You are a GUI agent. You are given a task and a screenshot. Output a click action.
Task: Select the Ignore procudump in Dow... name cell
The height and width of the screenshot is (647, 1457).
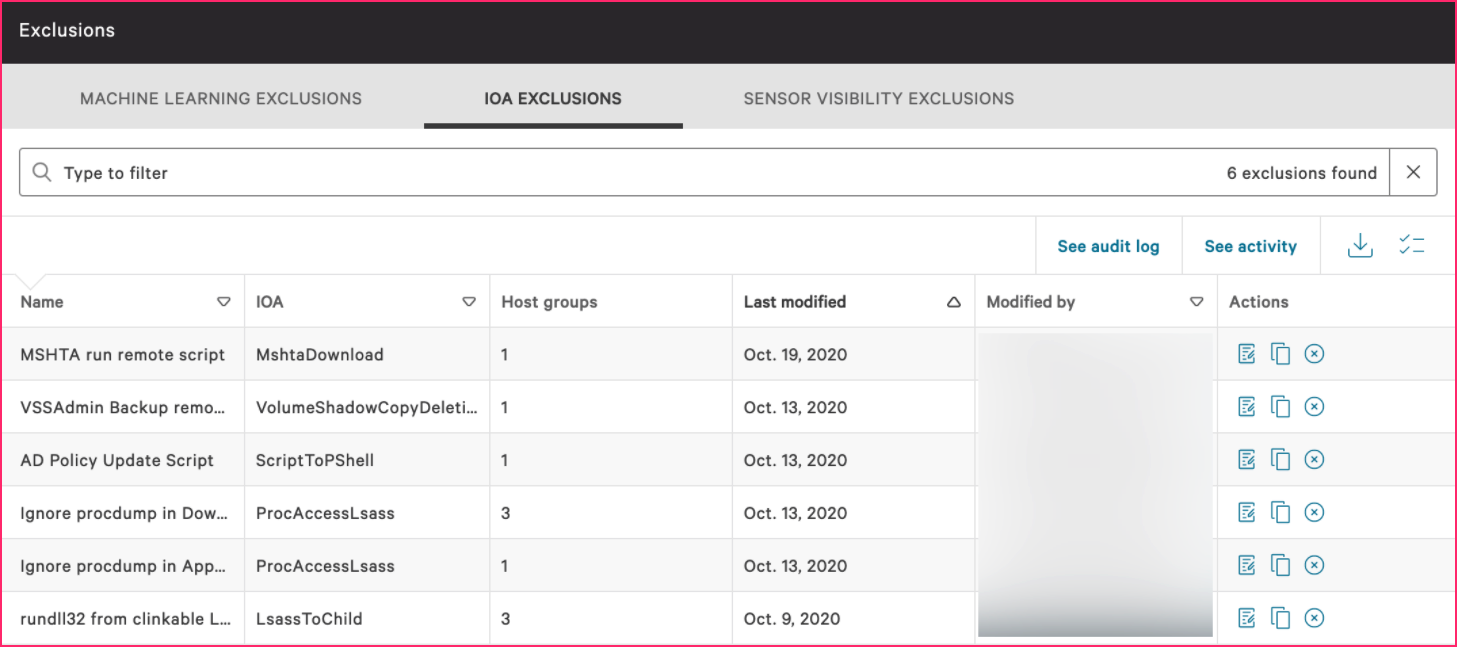pyautogui.click(x=123, y=513)
